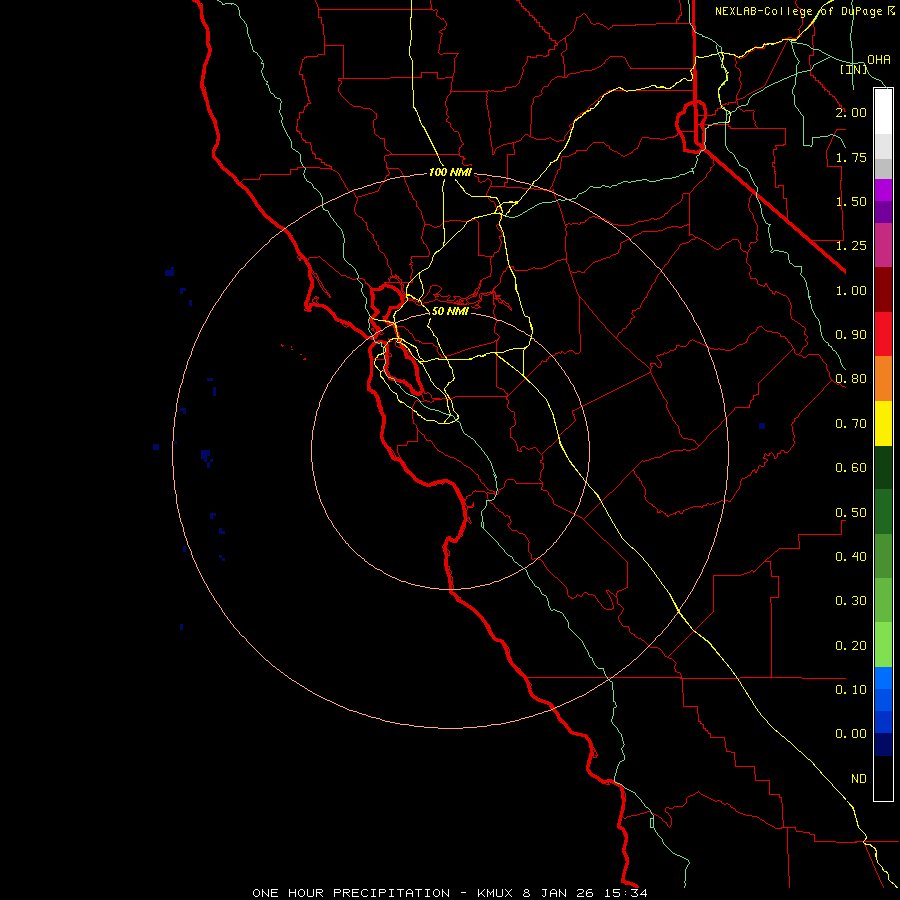Viewport: 900px width, 900px height.
Task: Click the 100 NMI range ring label
Action: (x=451, y=172)
